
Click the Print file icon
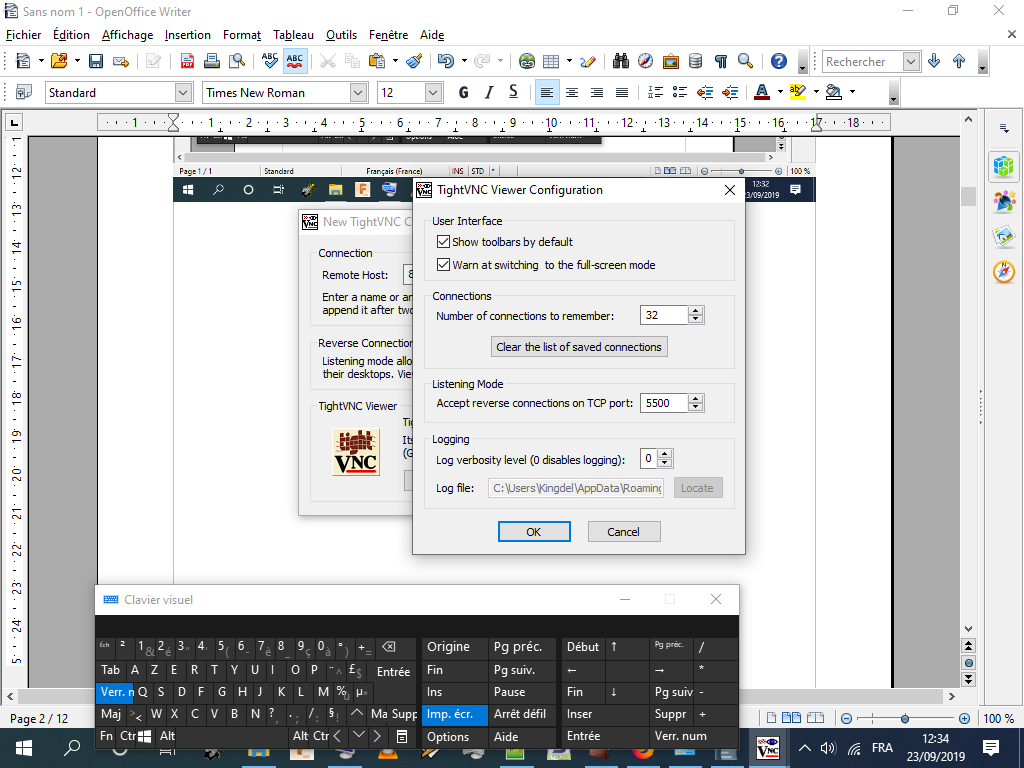[212, 61]
